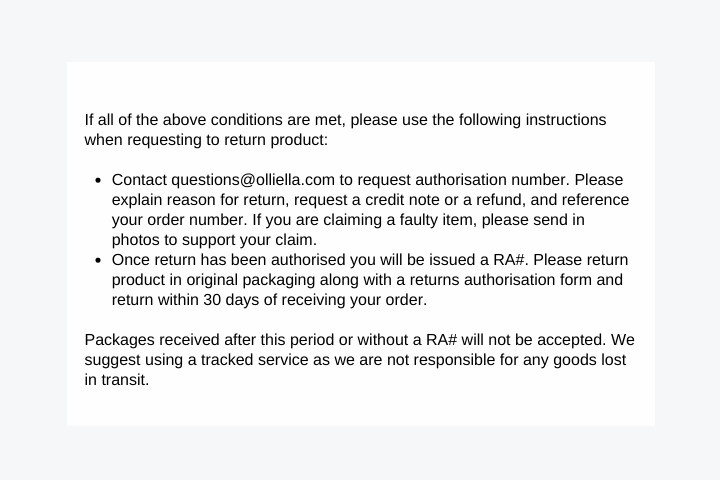Click the phrase "credit note"
720x480 pixels.
pos(402,200)
